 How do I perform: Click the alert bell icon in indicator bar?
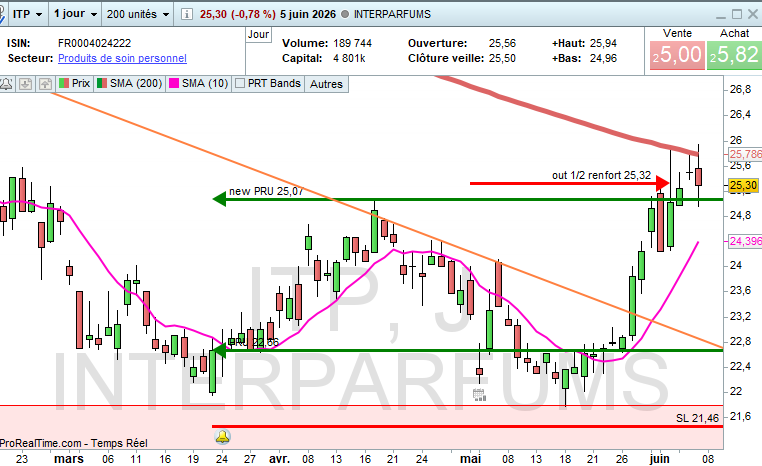6,84
